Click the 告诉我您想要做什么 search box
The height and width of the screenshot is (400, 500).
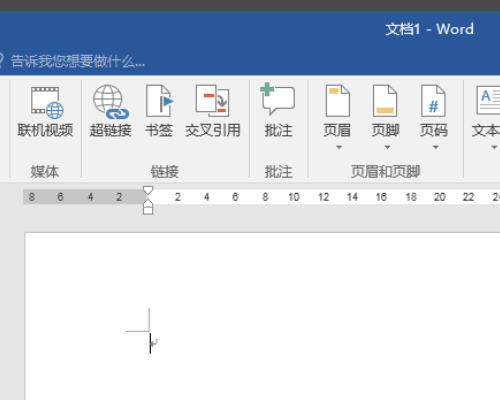pyautogui.click(x=78, y=61)
